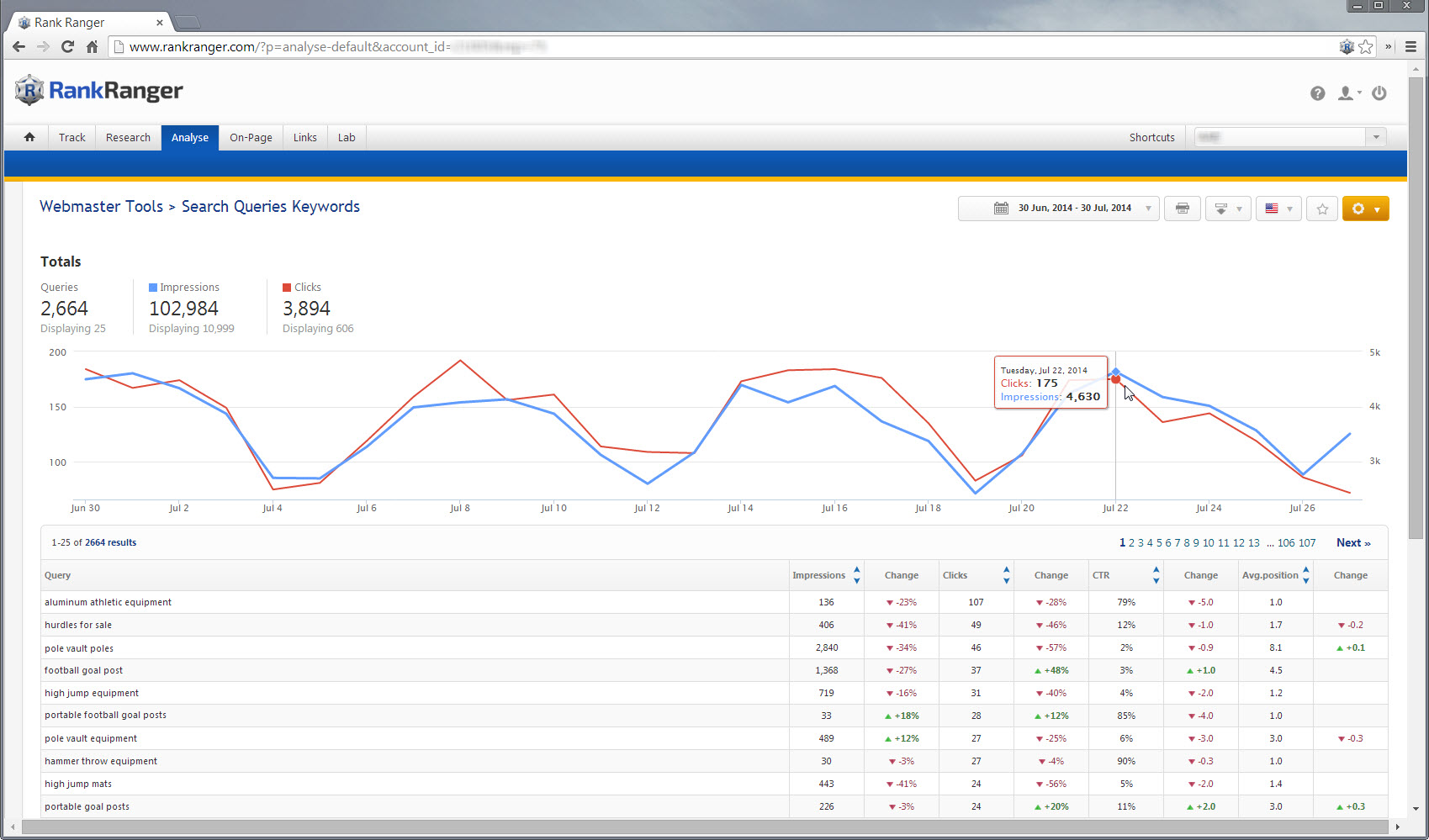Open the date range picker dropdown
This screenshot has height=840, width=1429.
1059,209
